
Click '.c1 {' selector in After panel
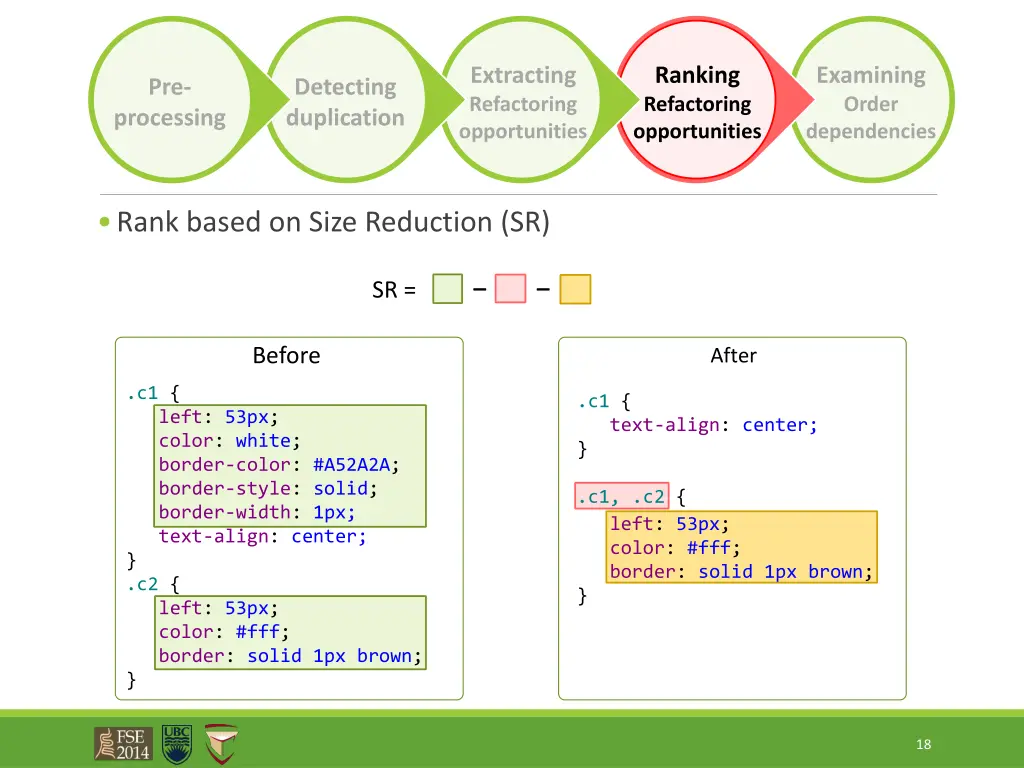coord(604,401)
